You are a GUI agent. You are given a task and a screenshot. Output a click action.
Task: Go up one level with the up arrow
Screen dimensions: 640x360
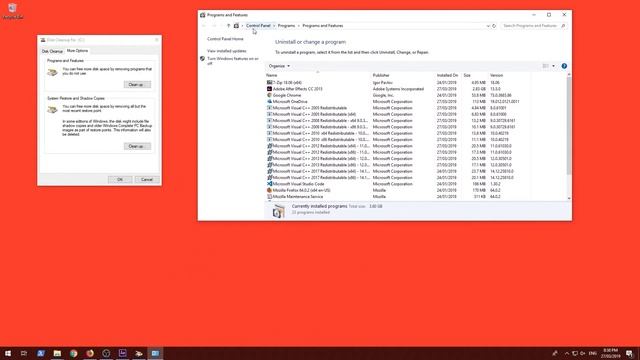[x=228, y=26]
